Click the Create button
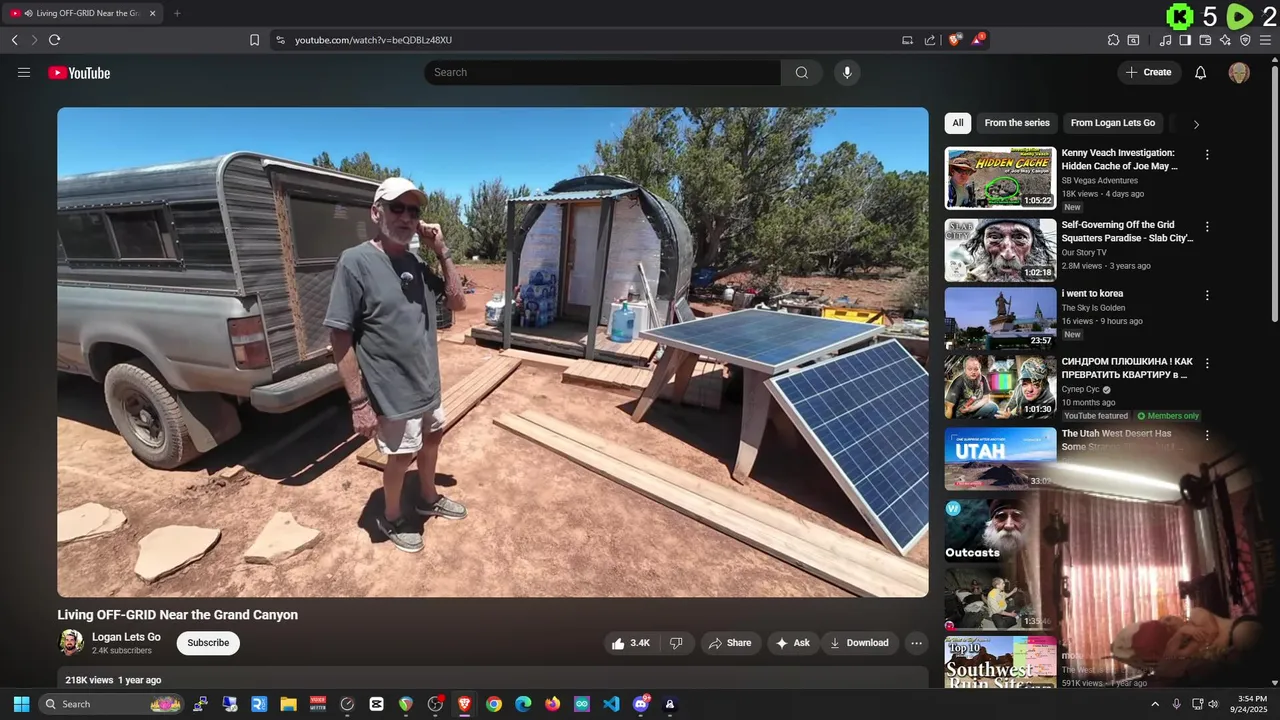 point(1148,72)
